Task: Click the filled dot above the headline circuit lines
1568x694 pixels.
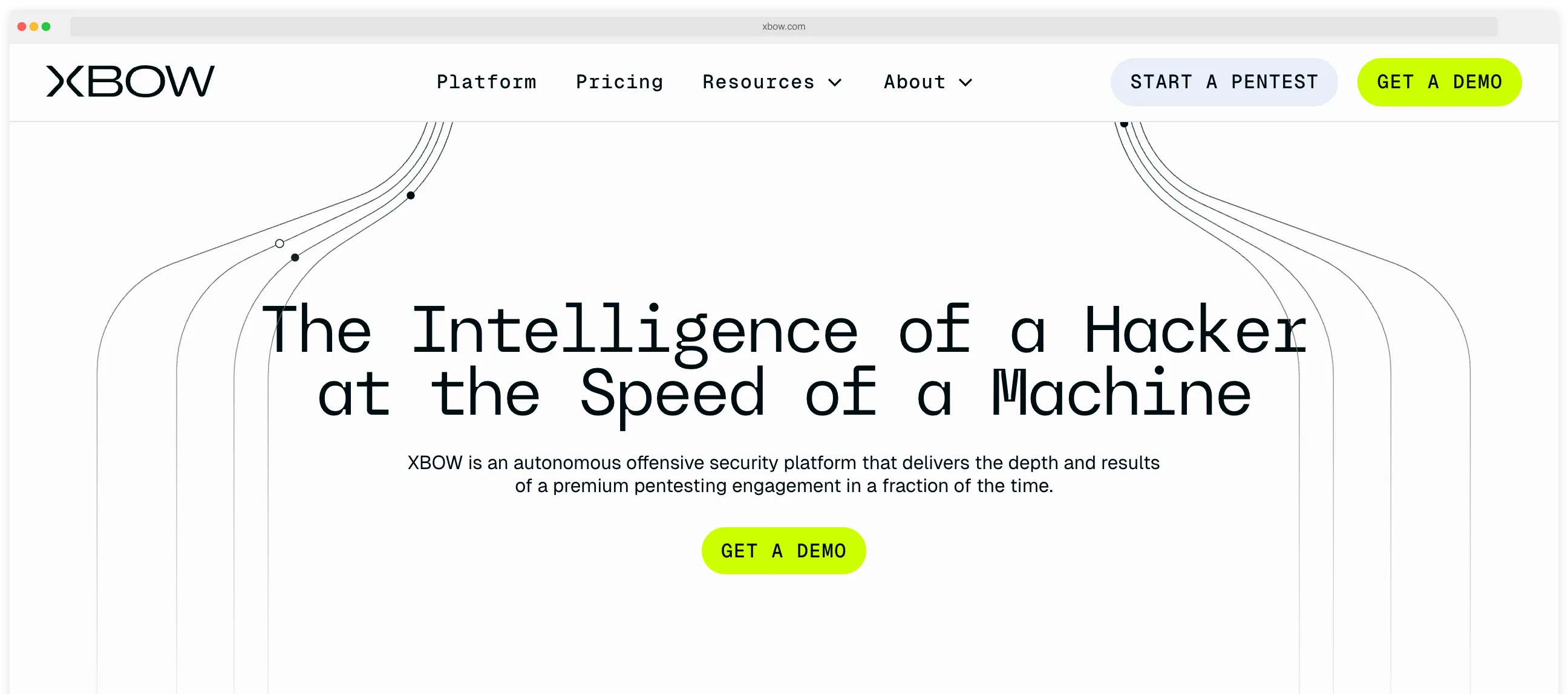Action: point(411,196)
